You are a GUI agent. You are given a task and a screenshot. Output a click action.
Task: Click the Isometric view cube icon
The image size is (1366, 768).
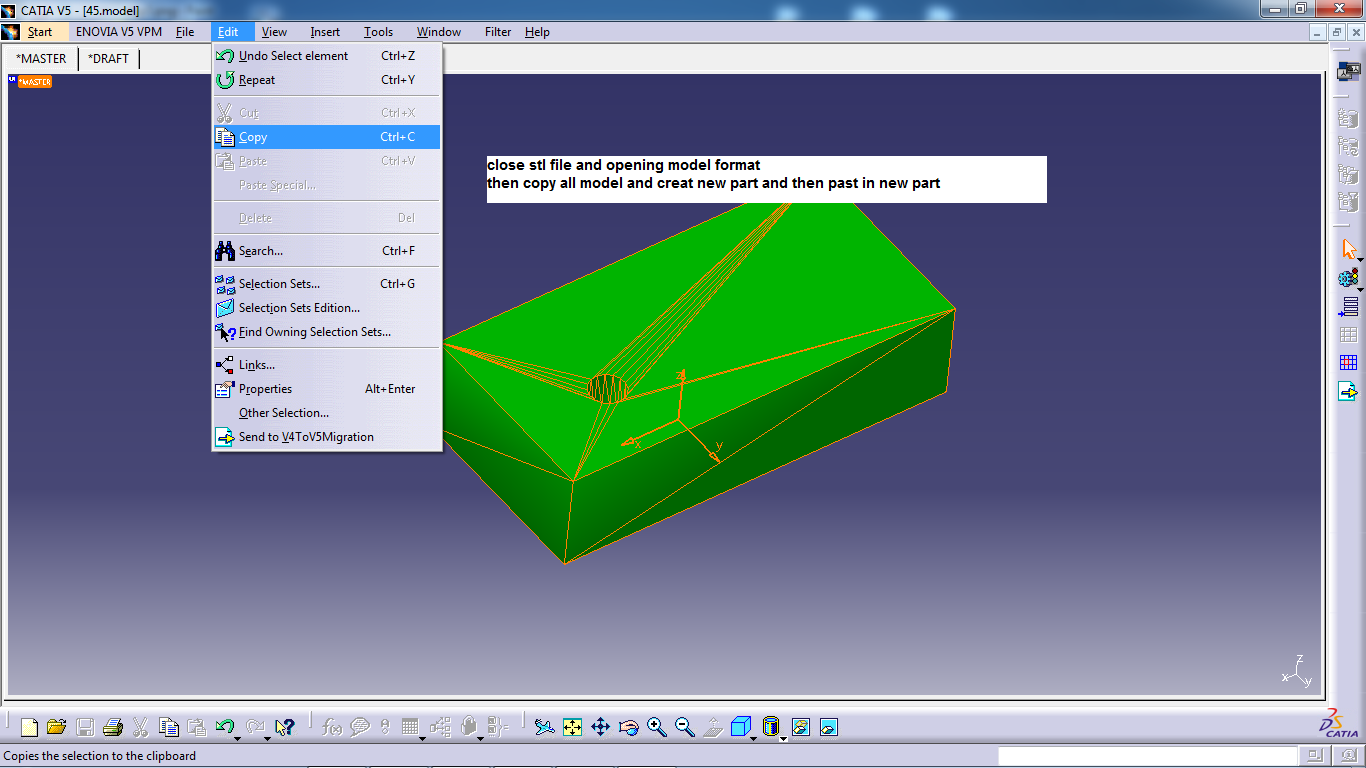(x=740, y=727)
